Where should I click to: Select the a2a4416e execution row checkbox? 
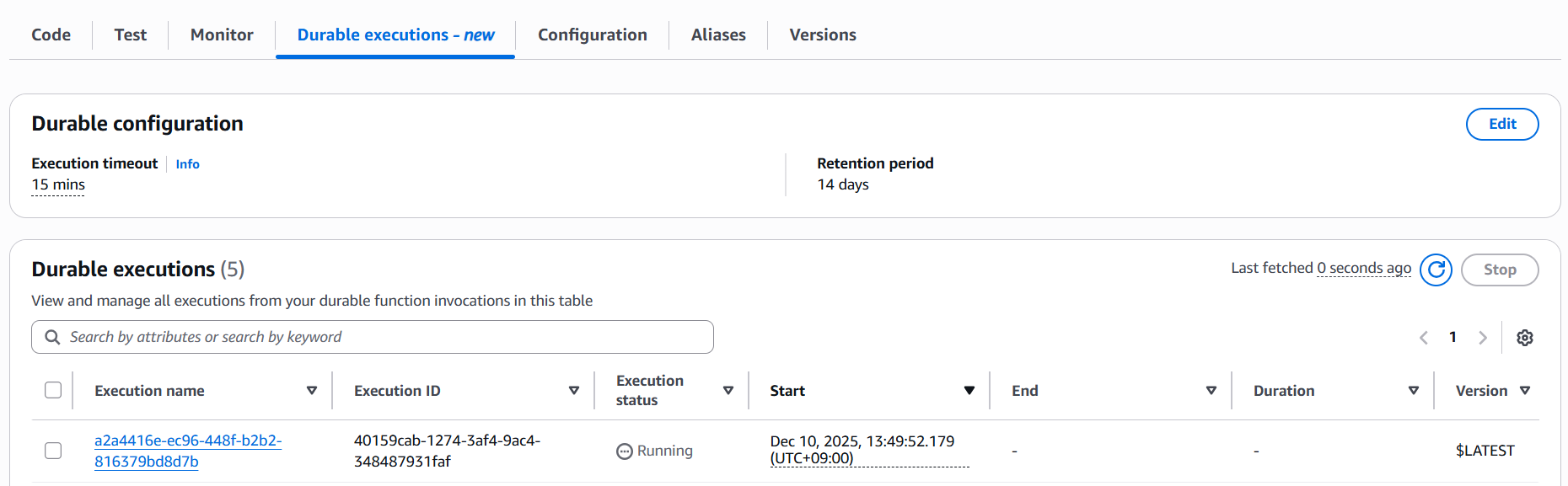coord(53,451)
